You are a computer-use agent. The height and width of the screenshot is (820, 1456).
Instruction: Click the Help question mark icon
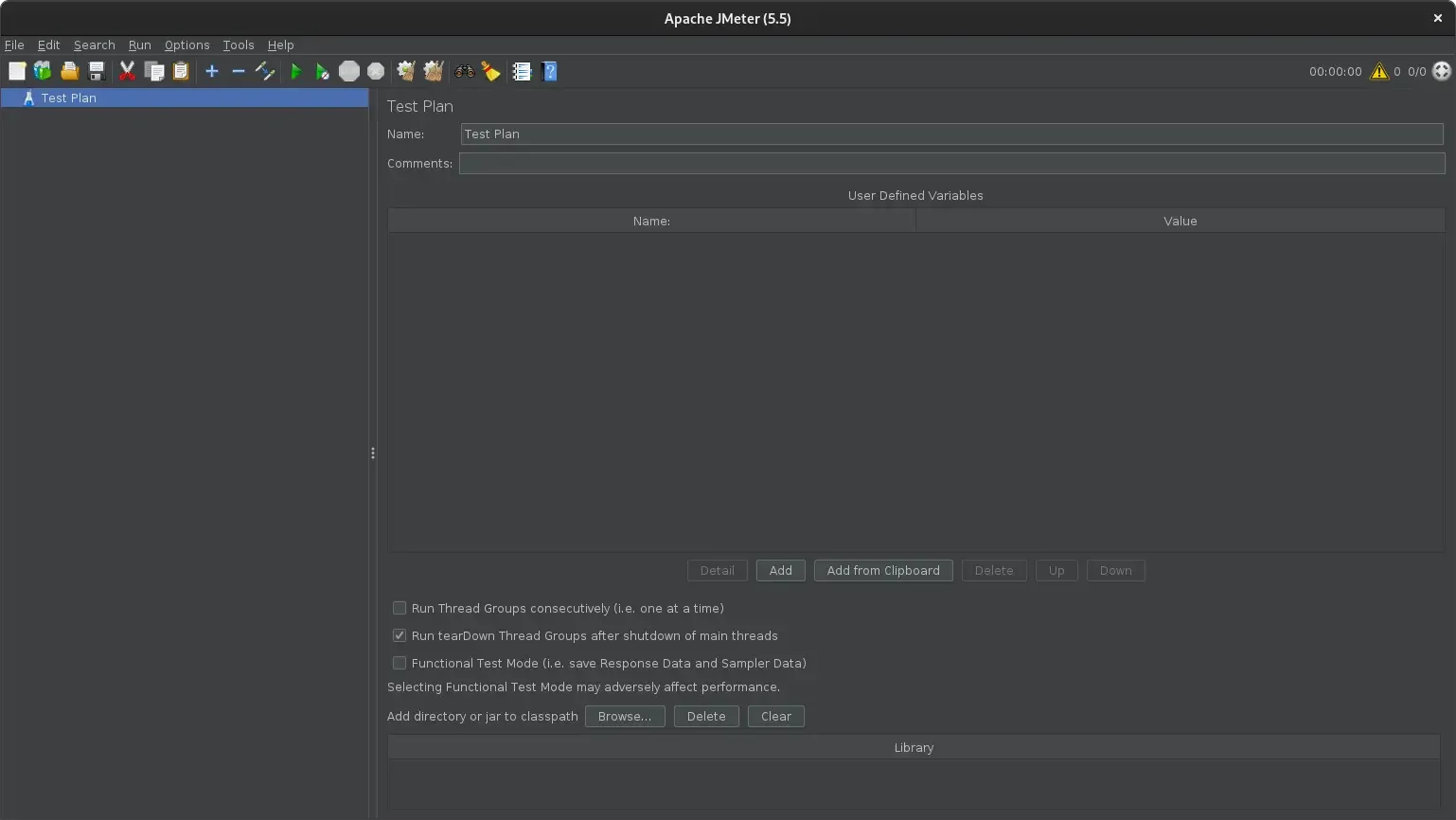click(x=549, y=71)
